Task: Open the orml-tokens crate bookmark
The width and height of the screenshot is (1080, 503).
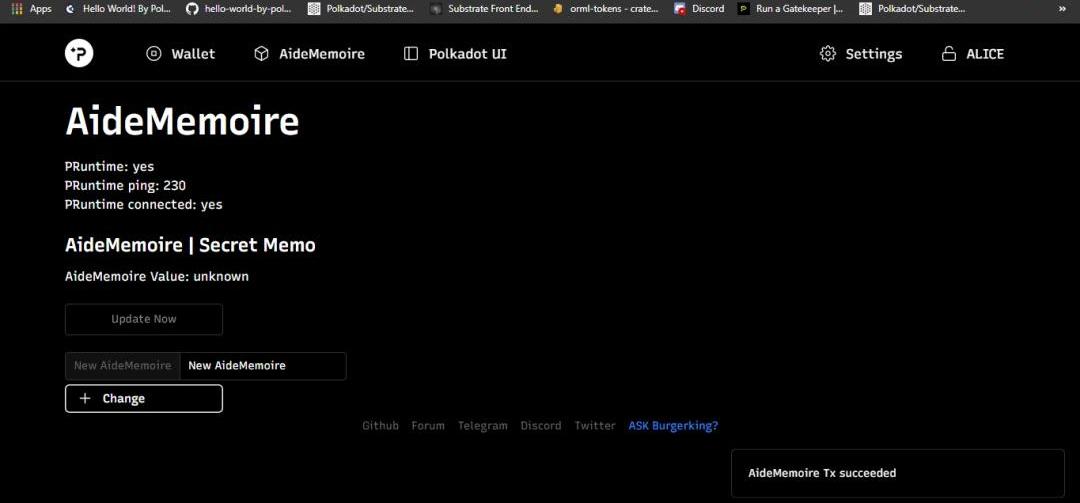Action: click(x=605, y=9)
